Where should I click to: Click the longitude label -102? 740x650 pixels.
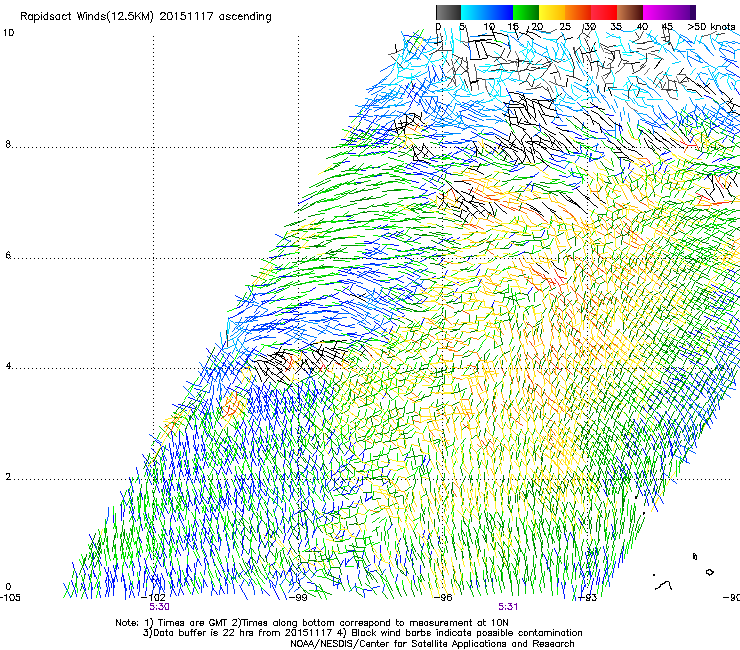[x=153, y=597]
